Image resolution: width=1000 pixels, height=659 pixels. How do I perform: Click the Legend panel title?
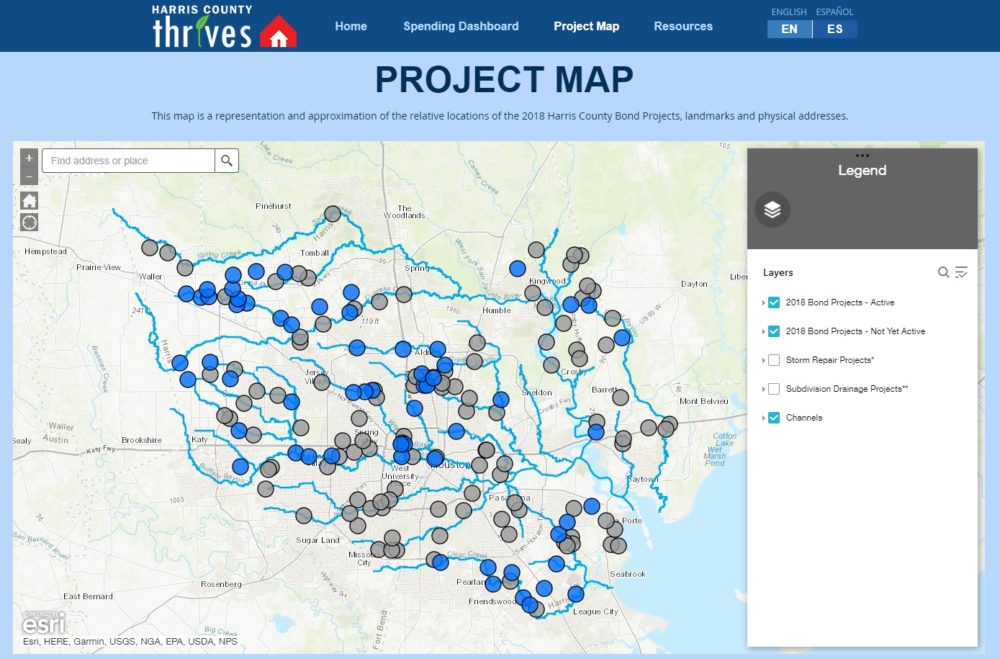coord(862,170)
